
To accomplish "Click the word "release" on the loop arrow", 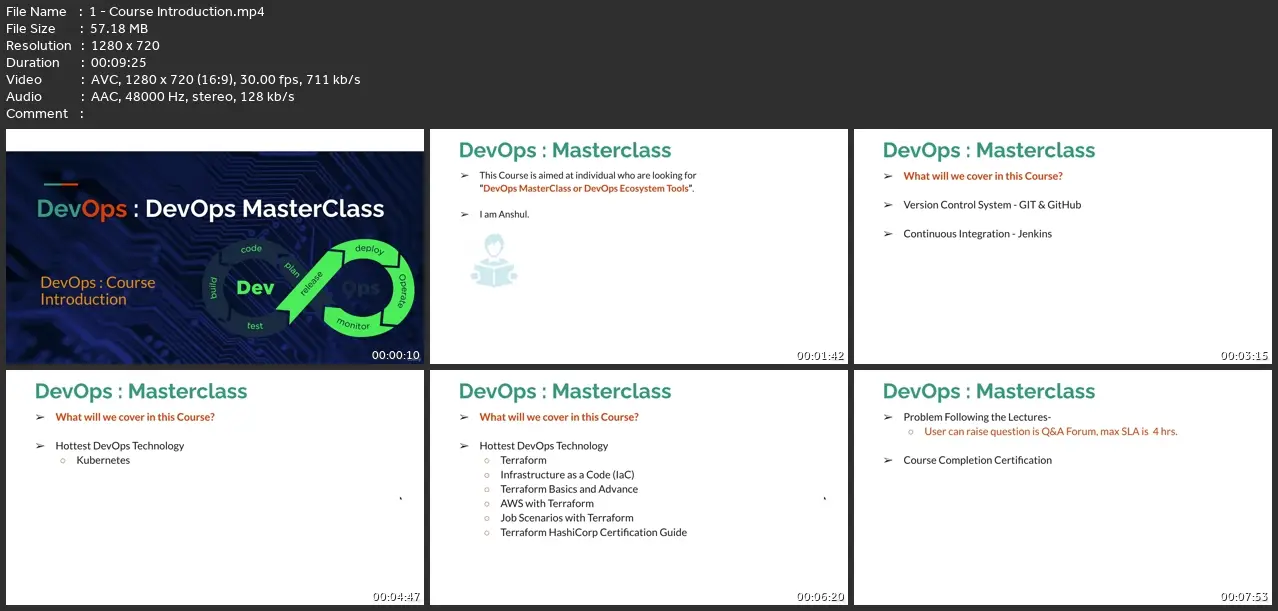I will (x=311, y=283).
